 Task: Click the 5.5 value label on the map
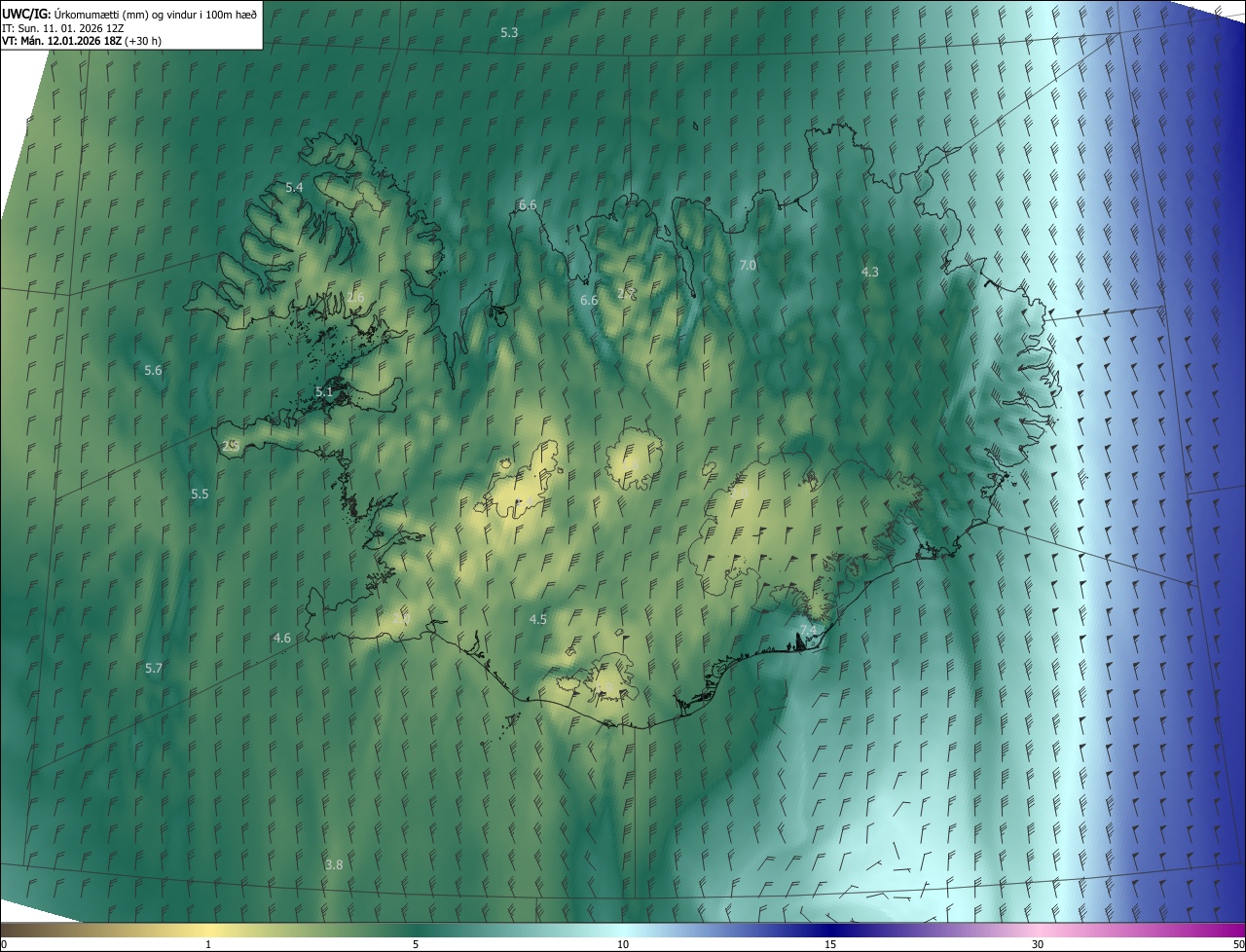tap(200, 494)
